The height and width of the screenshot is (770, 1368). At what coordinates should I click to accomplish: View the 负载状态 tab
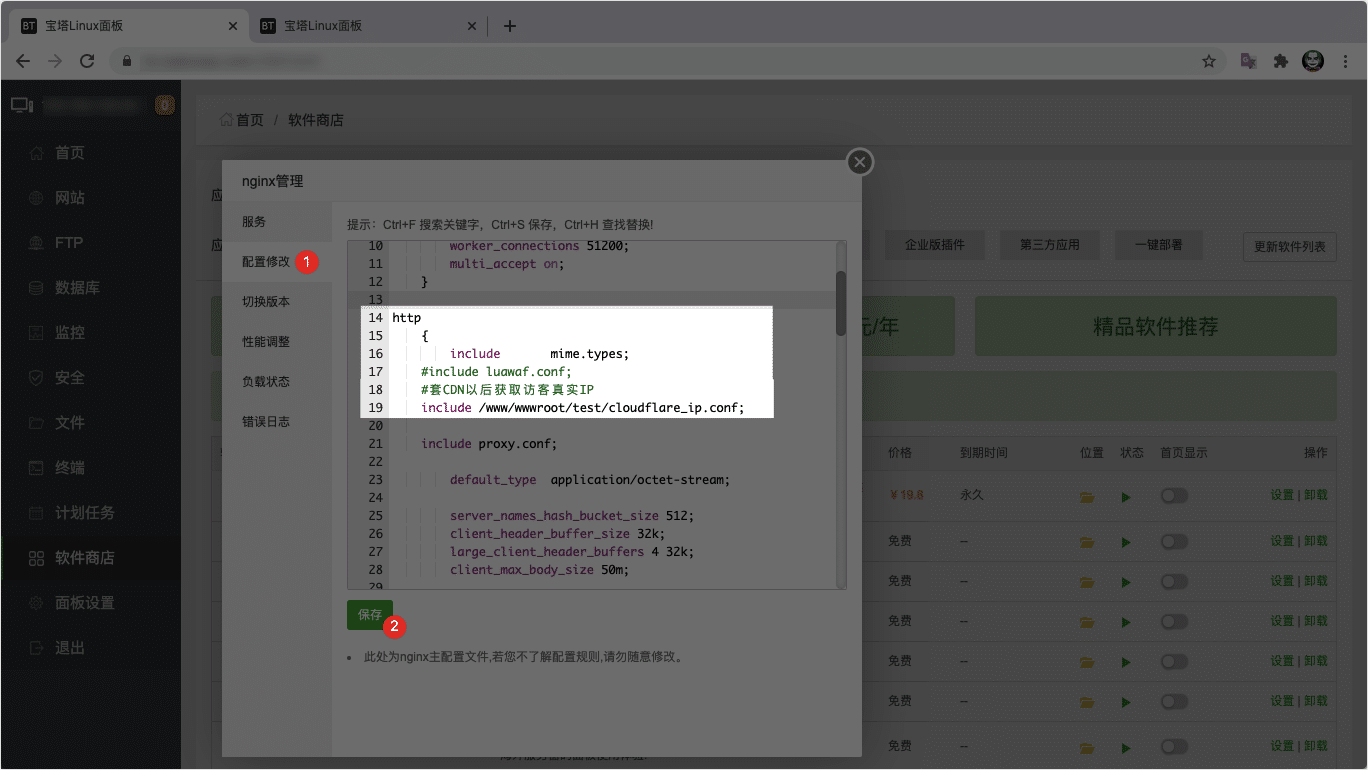277,382
